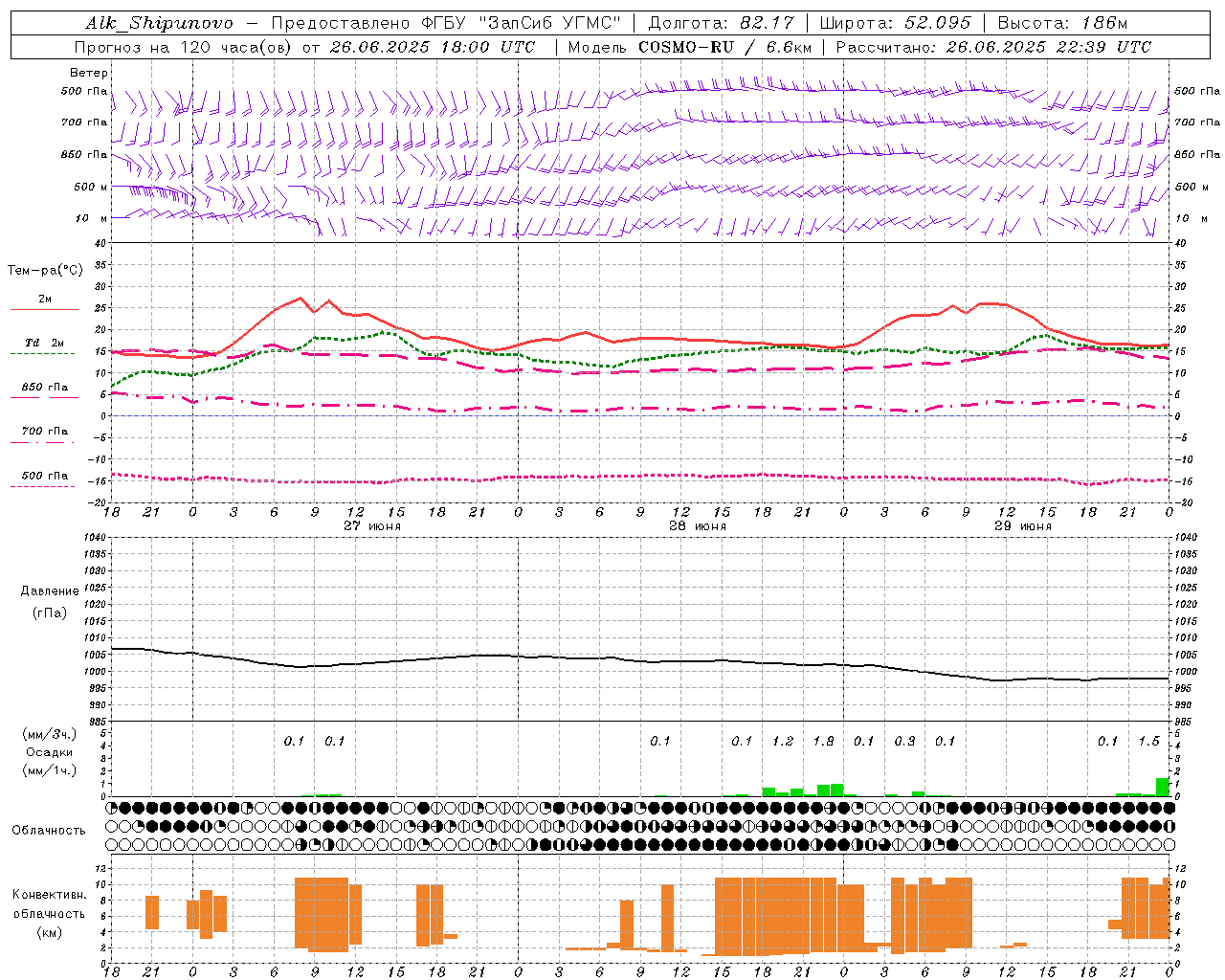Click the 500 м label on wind panel's left axis
Viewport: 1225px width, 980px height.
tap(91, 188)
